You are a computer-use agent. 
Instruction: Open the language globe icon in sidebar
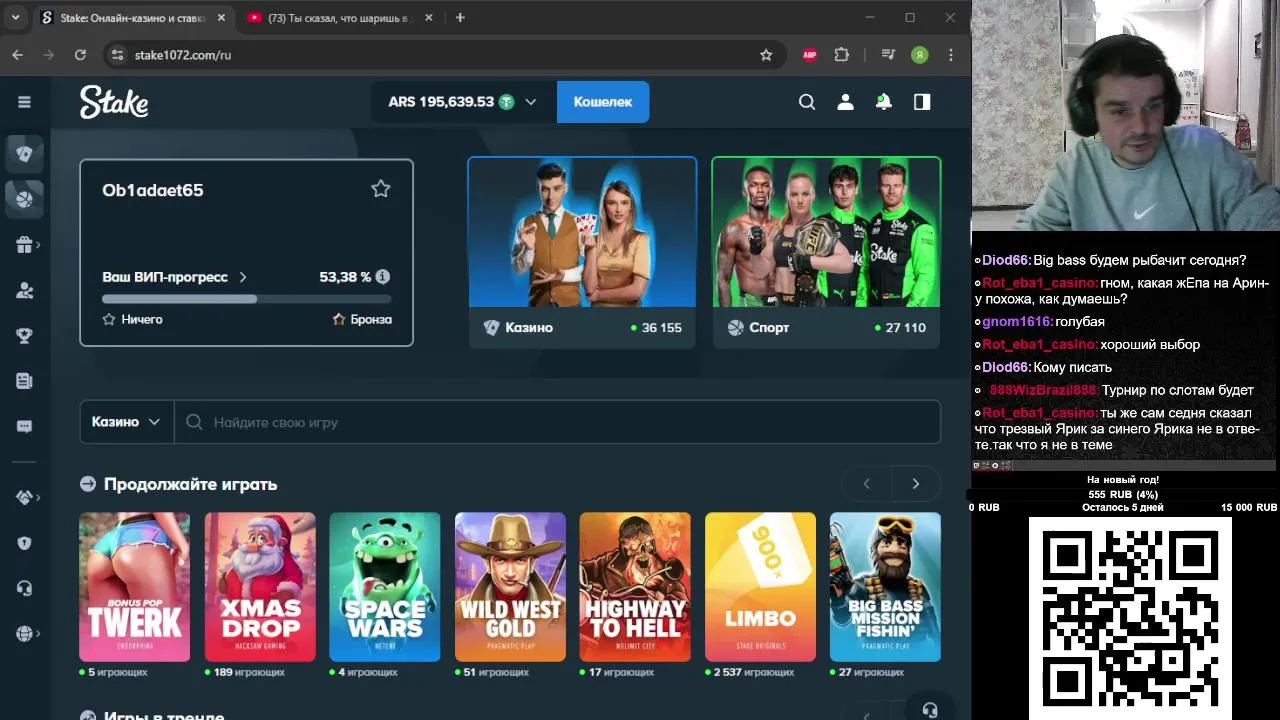click(x=24, y=634)
